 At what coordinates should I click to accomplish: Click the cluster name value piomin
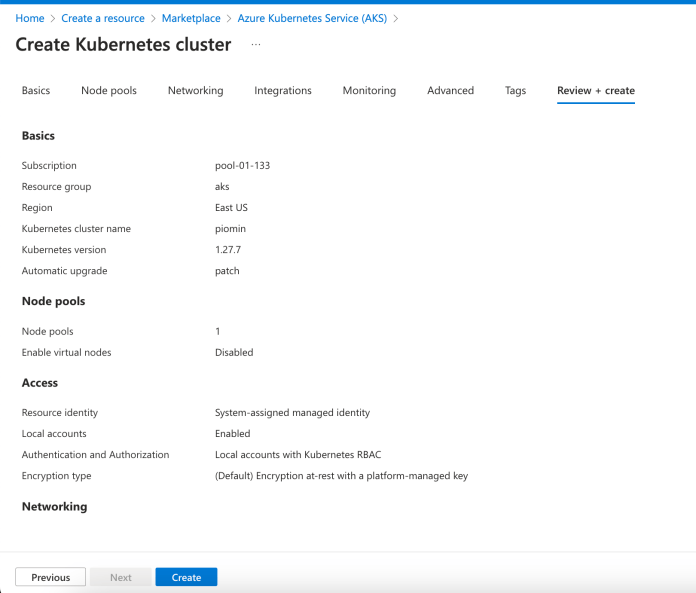point(232,229)
